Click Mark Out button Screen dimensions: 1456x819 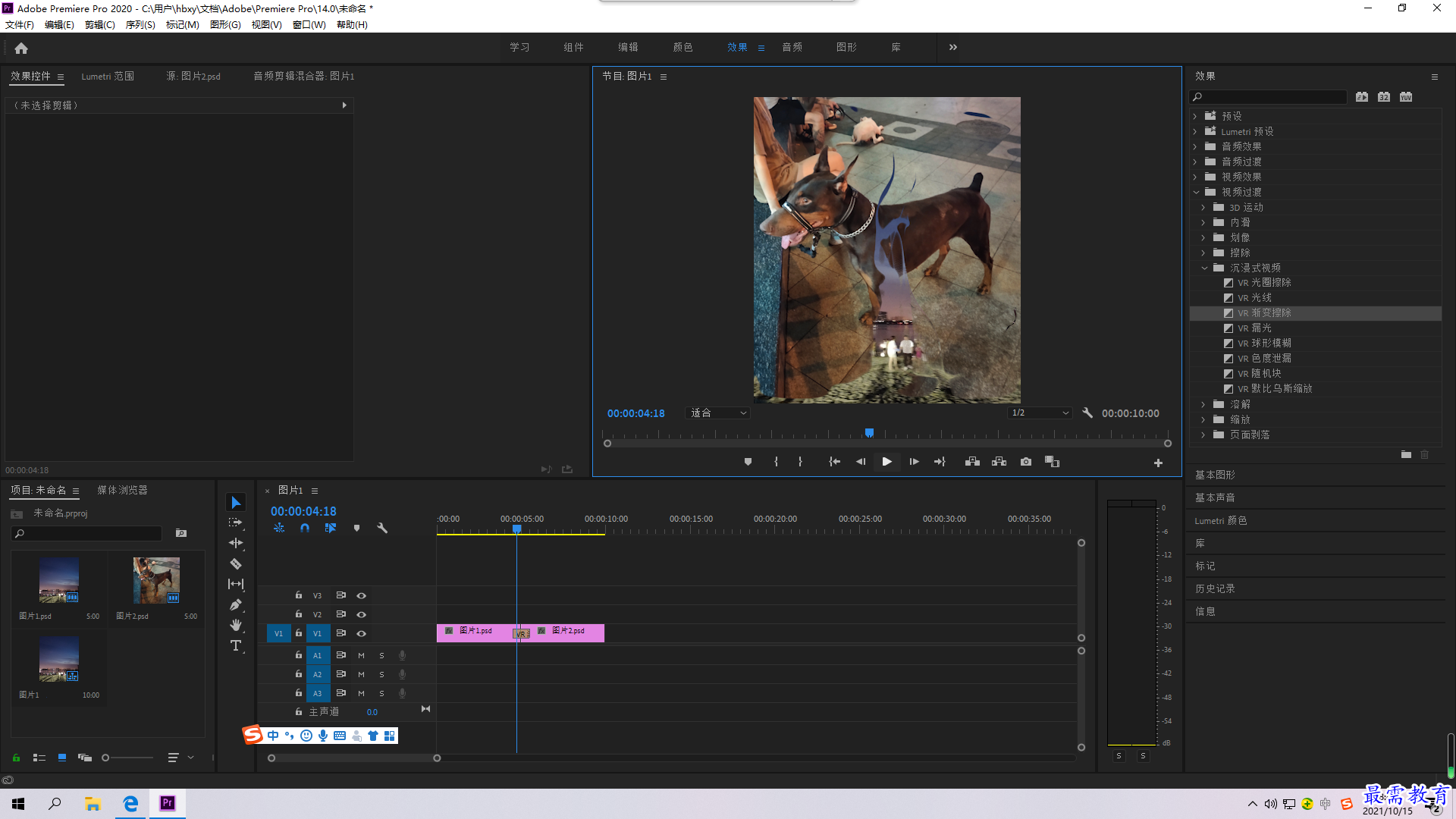coord(800,462)
